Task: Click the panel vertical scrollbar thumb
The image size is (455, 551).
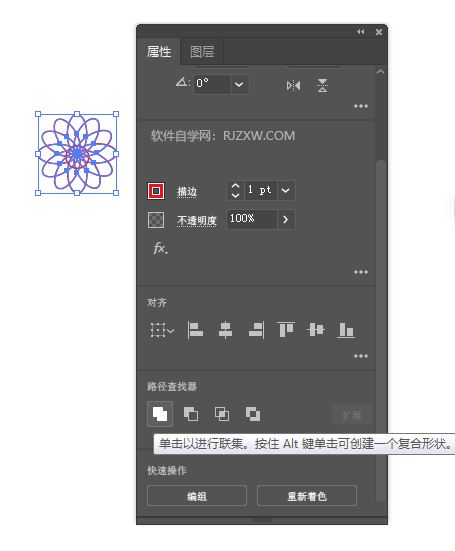Action: coord(381,330)
